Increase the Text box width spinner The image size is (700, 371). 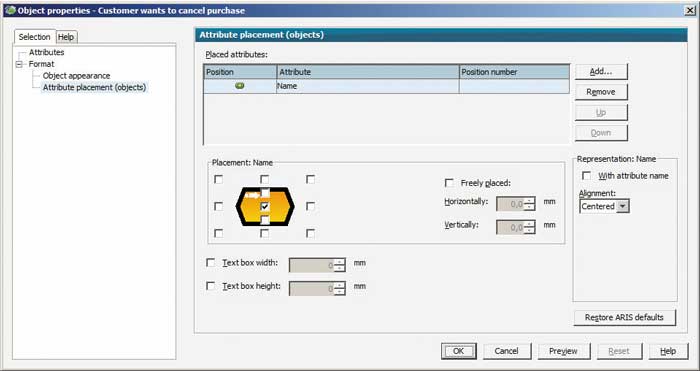click(x=340, y=262)
